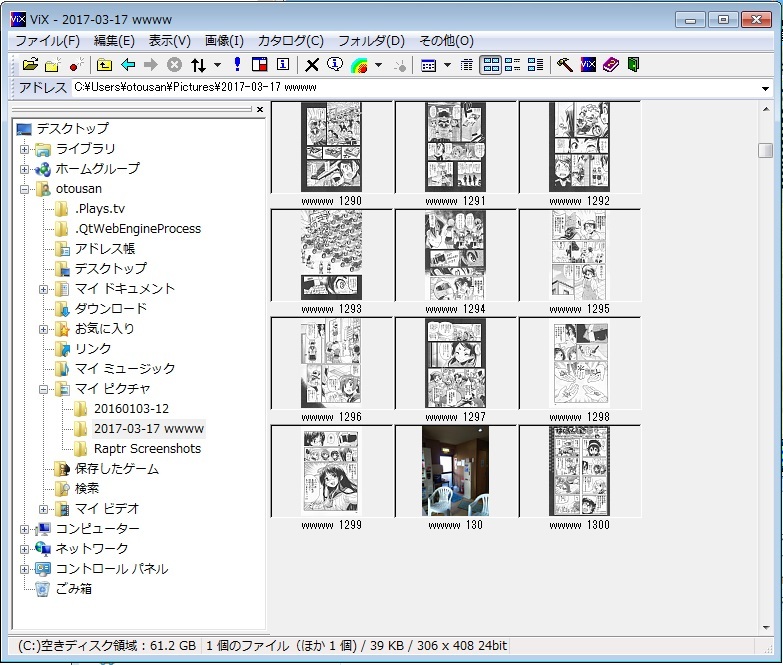Expand the ネットワーク tree node
Image resolution: width=783 pixels, height=665 pixels.
click(x=24, y=549)
